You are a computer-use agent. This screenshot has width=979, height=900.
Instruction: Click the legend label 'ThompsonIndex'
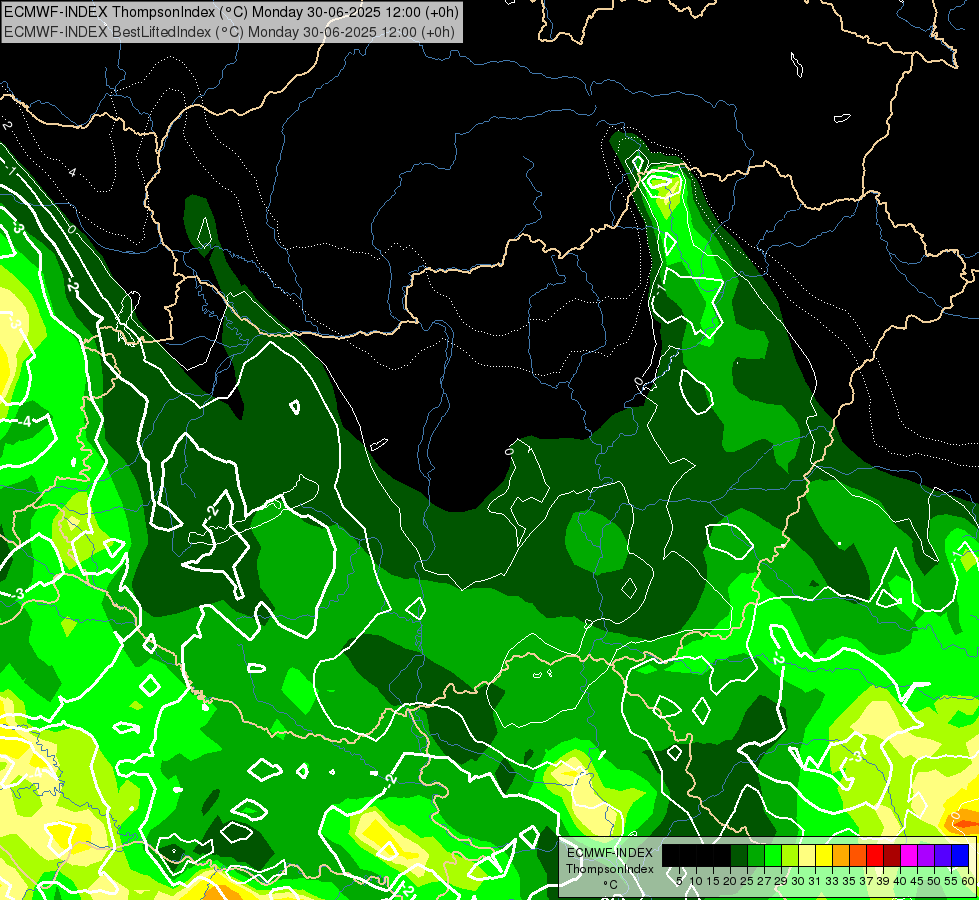coord(610,869)
